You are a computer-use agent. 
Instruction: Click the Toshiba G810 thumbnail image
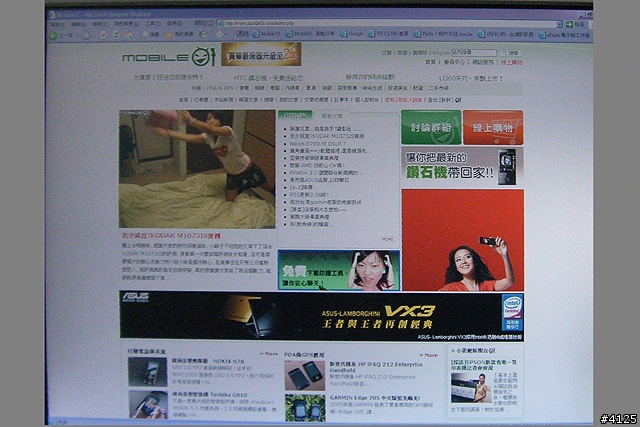pyautogui.click(x=148, y=405)
